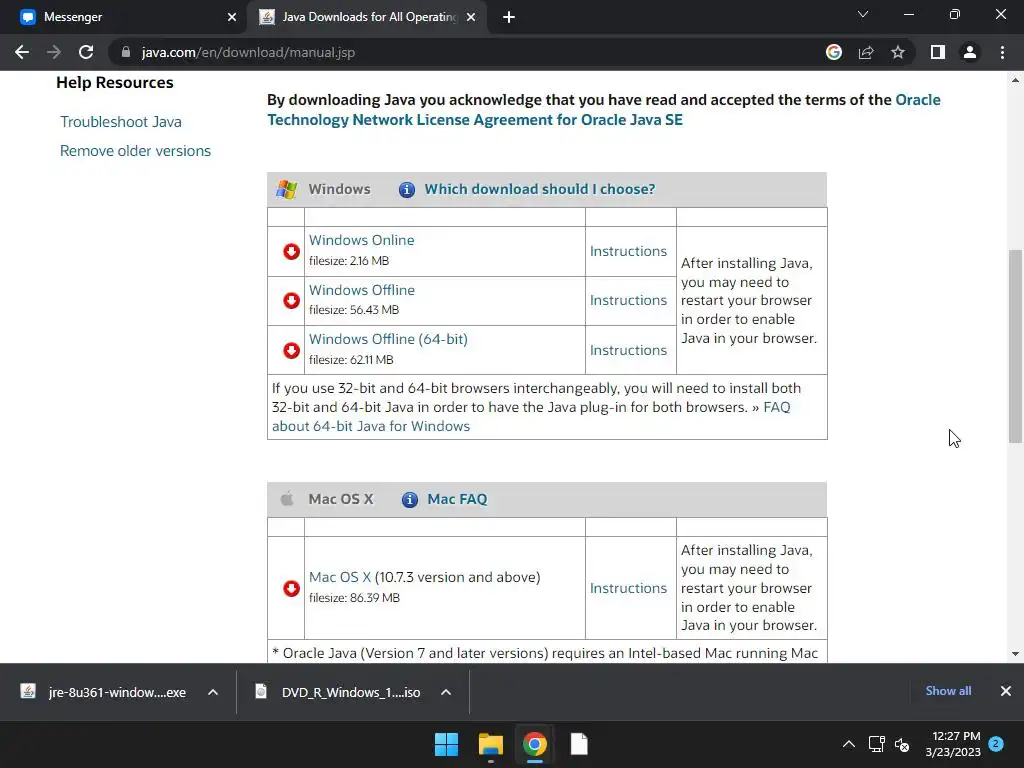Open the Mac FAQ link

click(457, 500)
